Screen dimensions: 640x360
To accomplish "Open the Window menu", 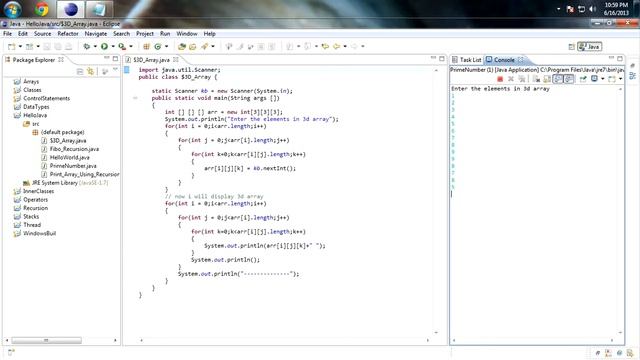I will click(x=187, y=34).
